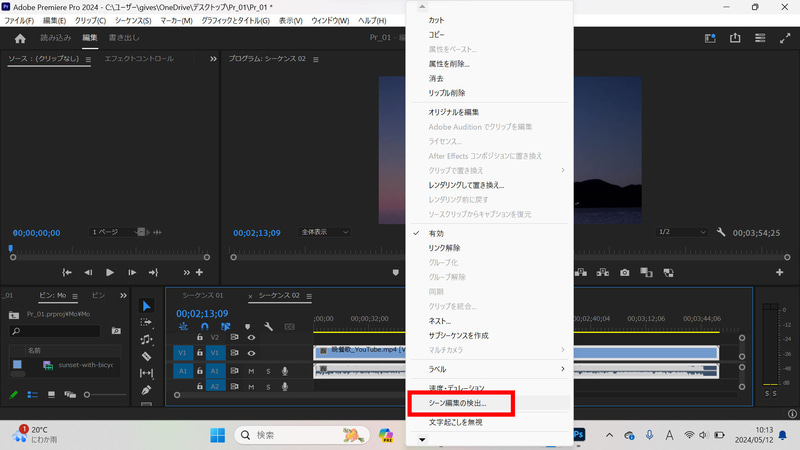Toggle Snap in Timeline magnet
Screen dimensions: 800x450
click(x=205, y=327)
